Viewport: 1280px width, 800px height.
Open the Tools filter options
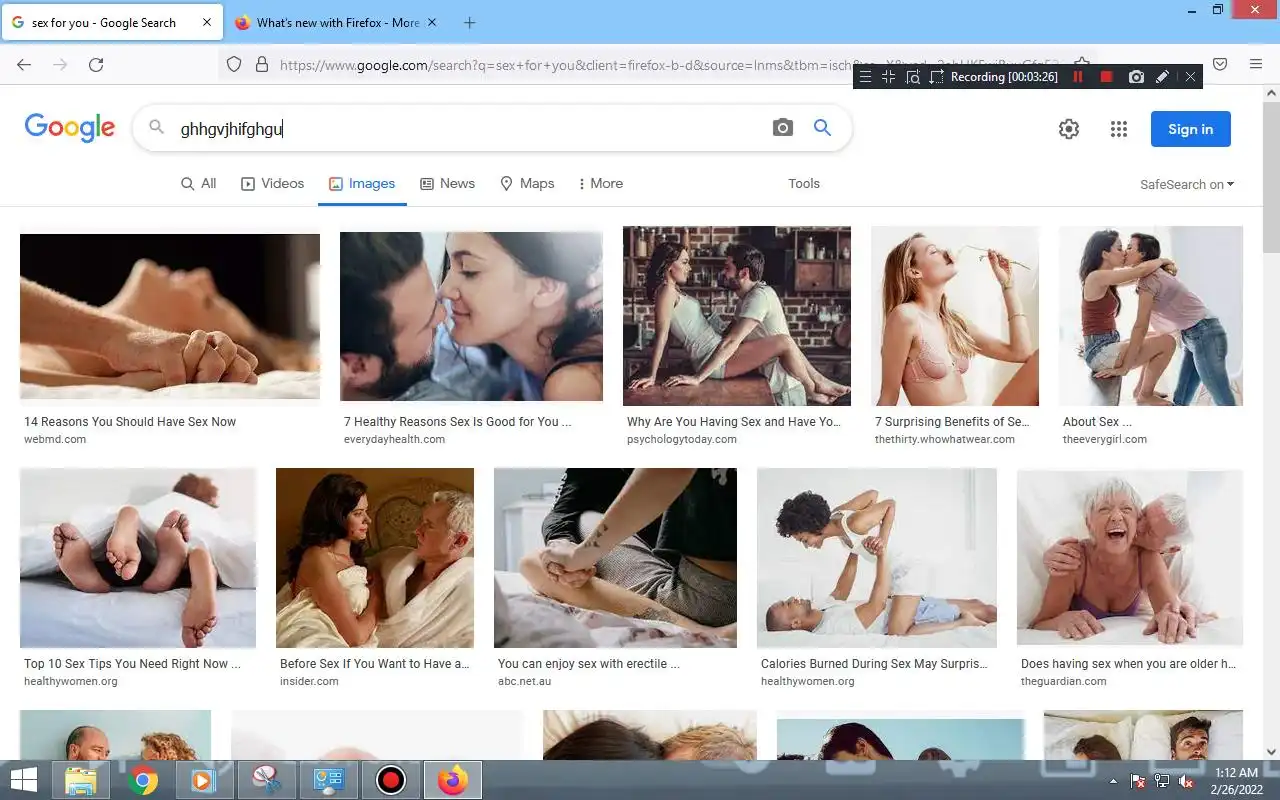point(804,183)
